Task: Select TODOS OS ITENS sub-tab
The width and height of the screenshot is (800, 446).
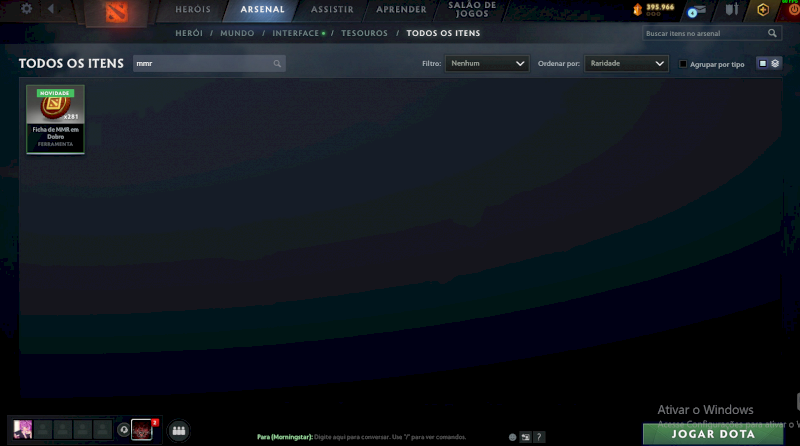Action: point(443,33)
